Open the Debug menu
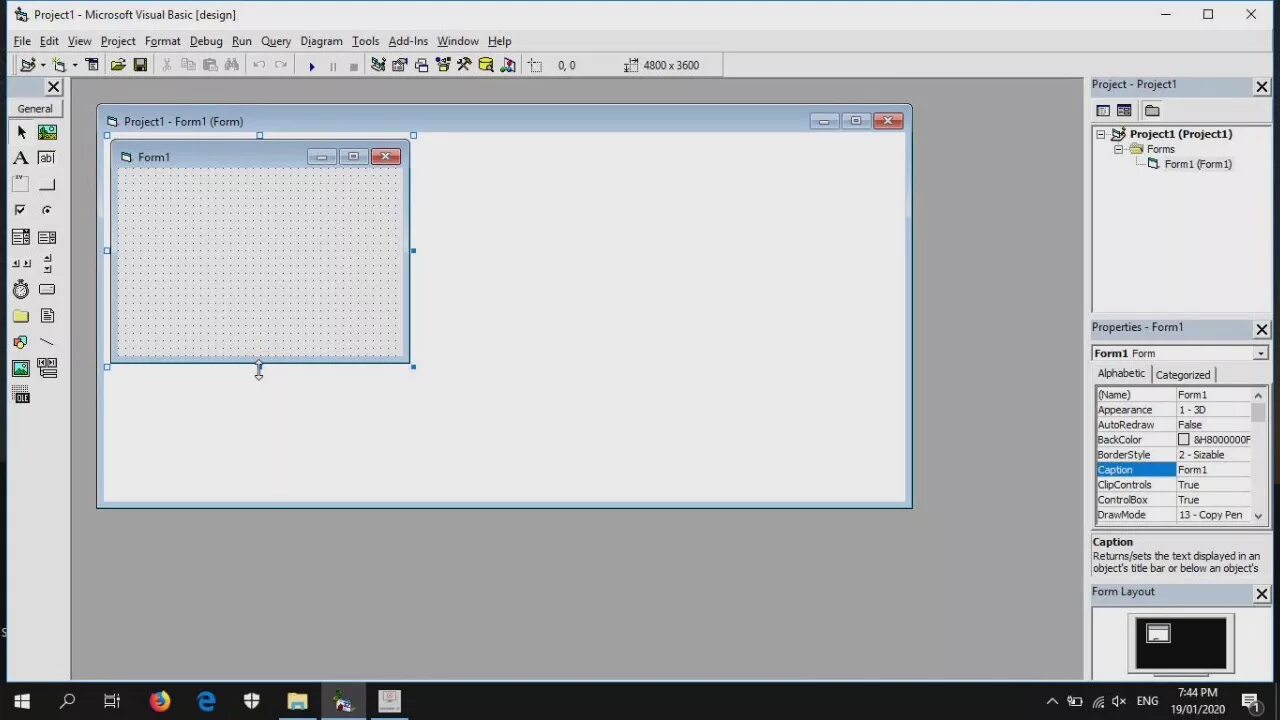Screen dimensions: 1280x720 point(206,41)
